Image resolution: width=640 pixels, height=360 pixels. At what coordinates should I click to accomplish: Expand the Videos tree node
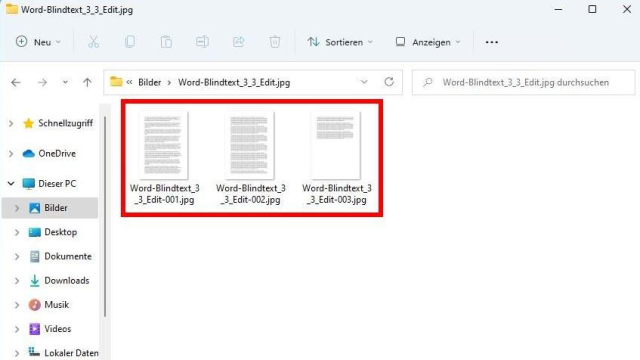pyautogui.click(x=17, y=329)
